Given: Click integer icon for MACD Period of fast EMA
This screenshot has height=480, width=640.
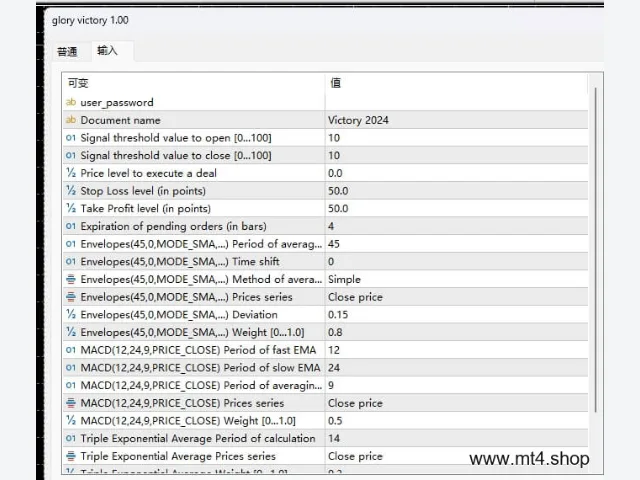Looking at the screenshot, I should tap(71, 350).
